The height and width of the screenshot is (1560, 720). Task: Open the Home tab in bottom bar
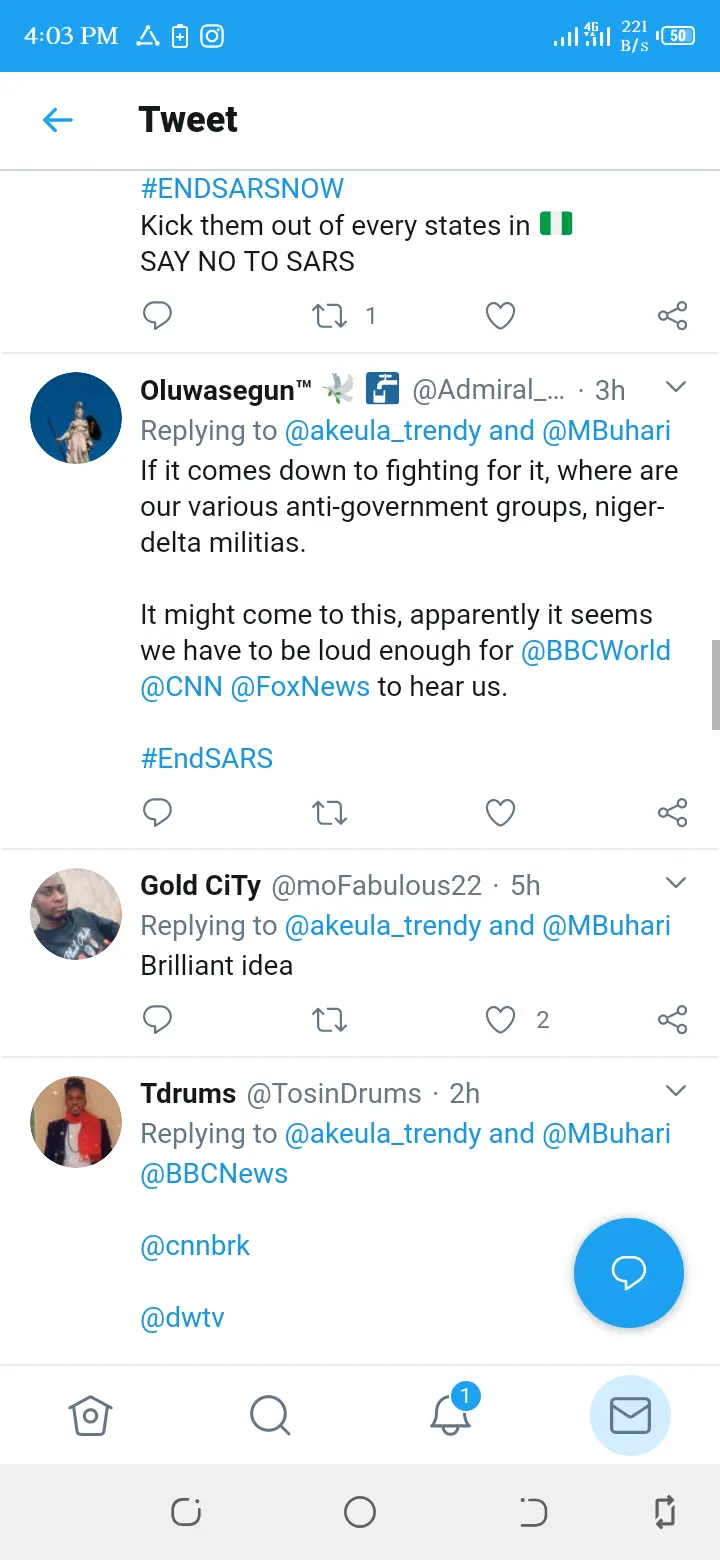[90, 1415]
